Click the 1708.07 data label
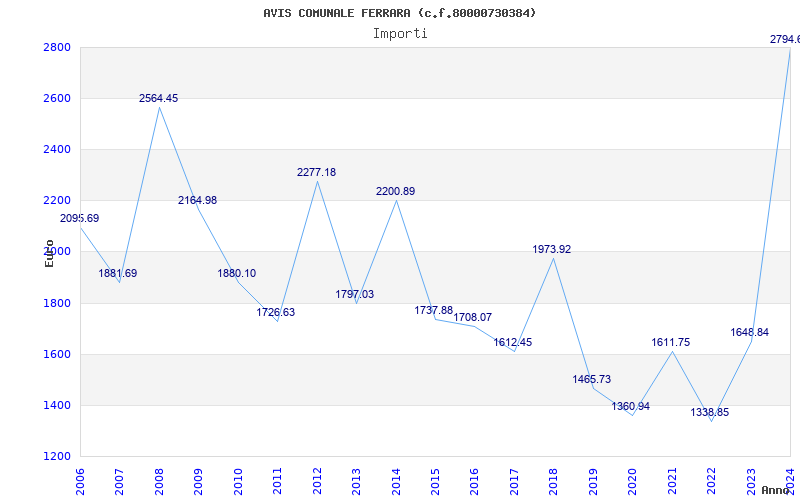 [472, 317]
